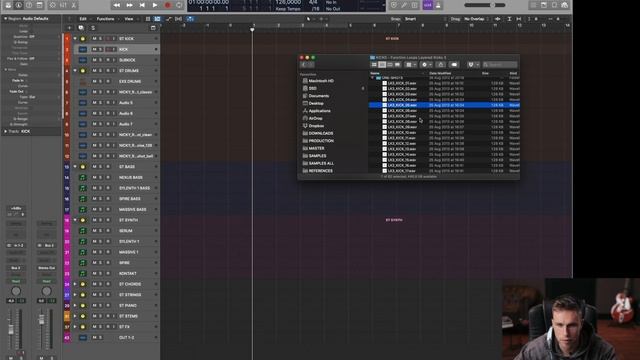Image resolution: width=640 pixels, height=360 pixels.
Task: Switch Finder to icon view
Action: coord(374,64)
